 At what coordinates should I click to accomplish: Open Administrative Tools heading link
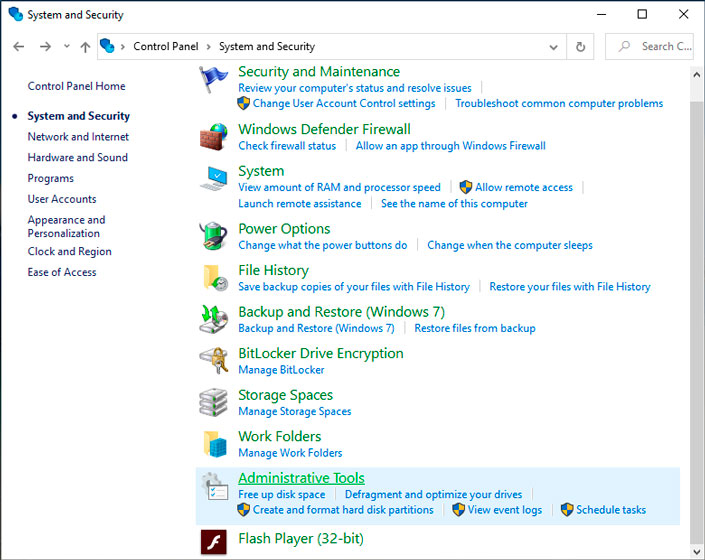301,478
